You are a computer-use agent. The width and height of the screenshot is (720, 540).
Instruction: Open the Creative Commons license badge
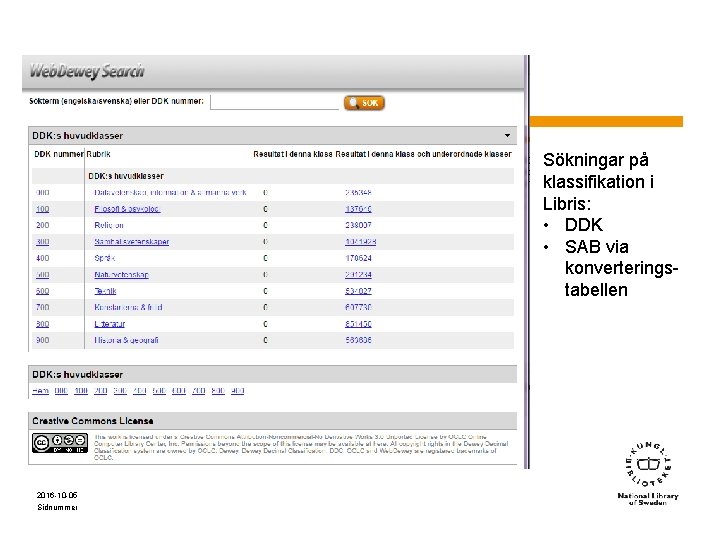[x=60, y=443]
